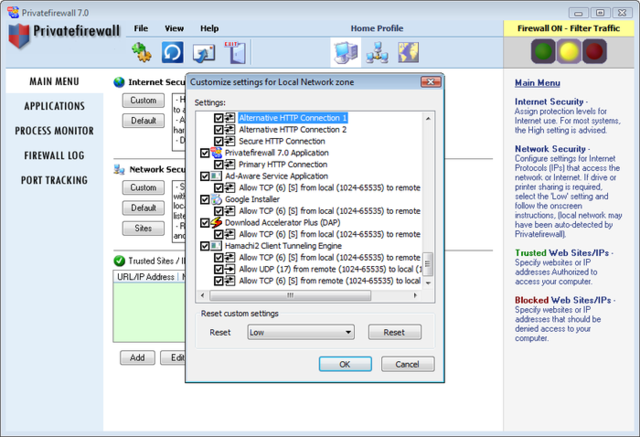Click the settings list vertical scrollbar thumb
This screenshot has height=437, width=640.
(428, 264)
